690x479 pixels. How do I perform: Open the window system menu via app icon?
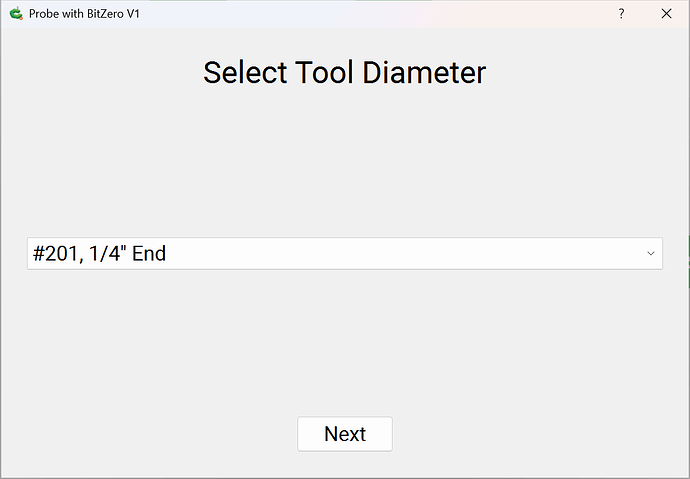click(15, 14)
